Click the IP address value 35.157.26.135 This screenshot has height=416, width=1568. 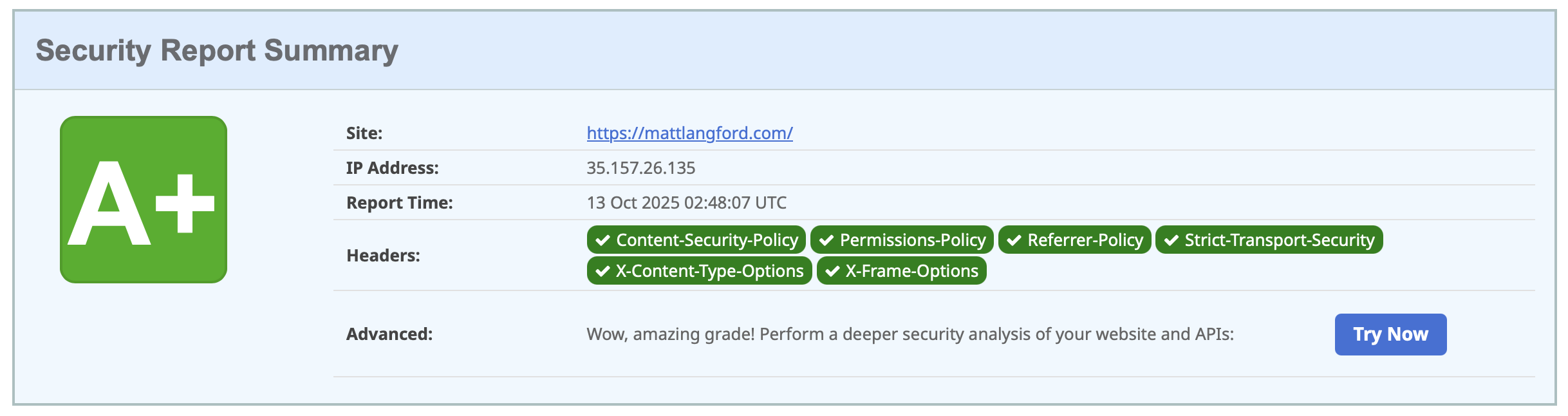coord(640,168)
